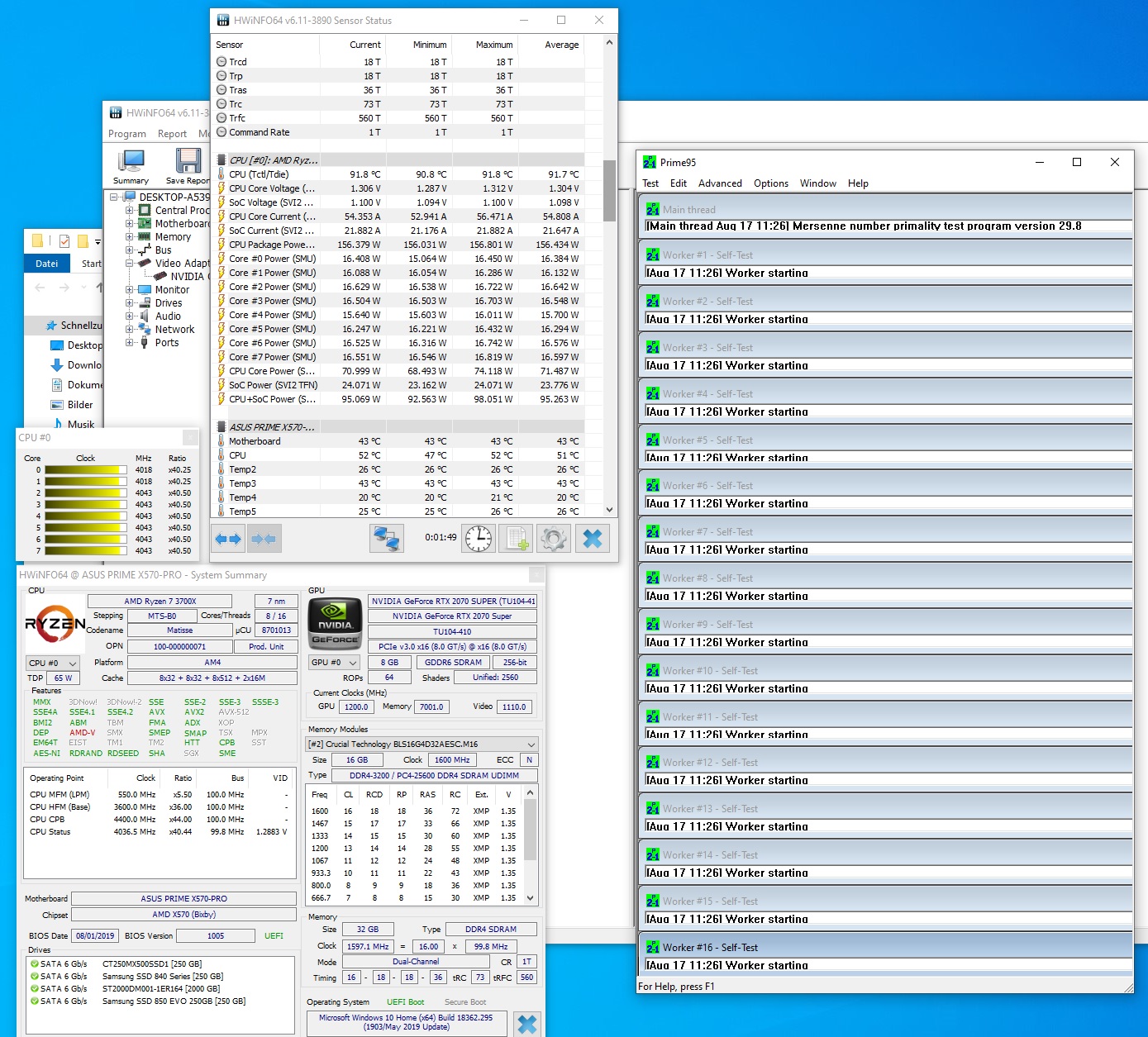Click the Worker #1 - Self-Test title bar
Image resolution: width=1148 pixels, height=1037 pixels.
tap(885, 254)
